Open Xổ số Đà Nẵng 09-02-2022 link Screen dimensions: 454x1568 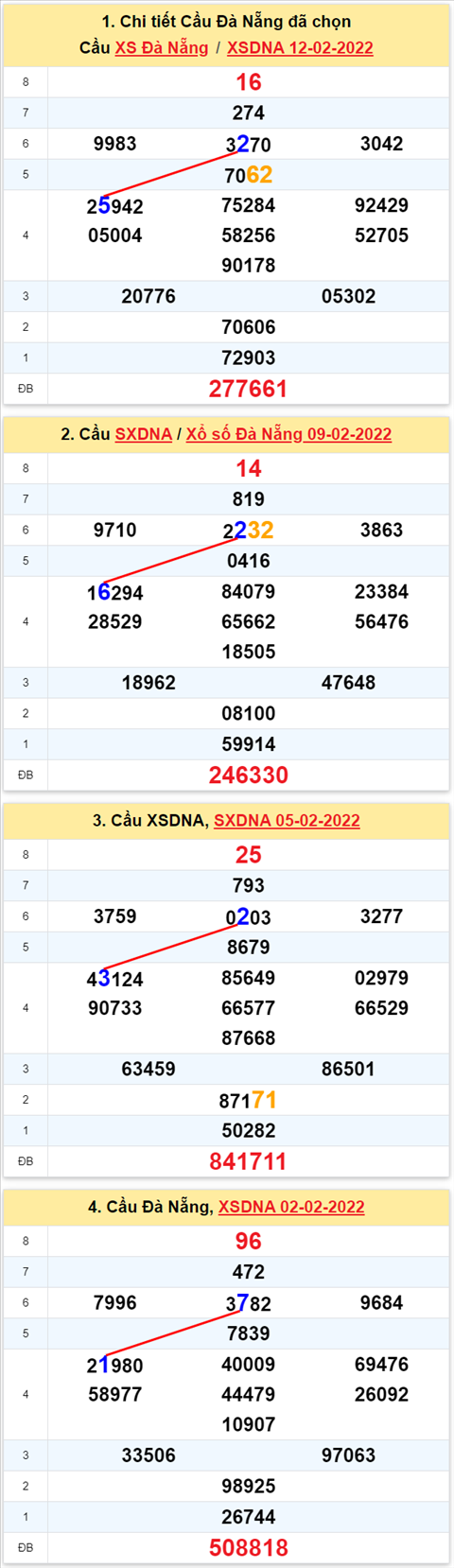[x=288, y=434]
